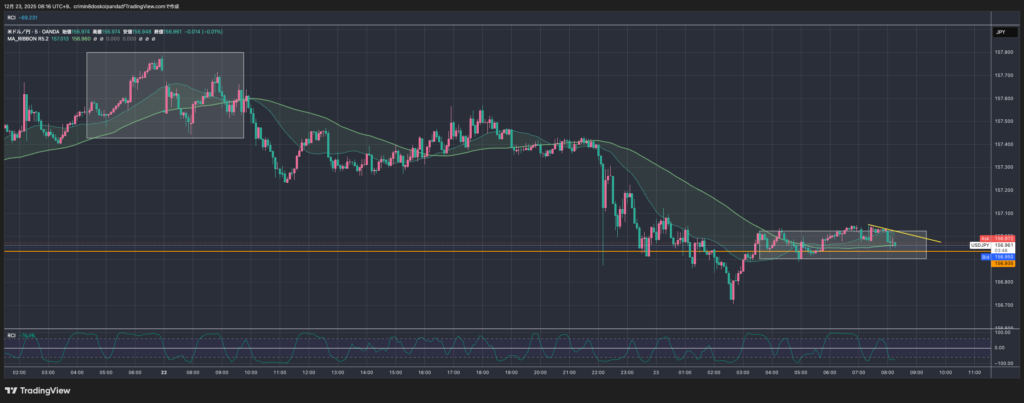
Task: Click the JPY currency label on price axis
Action: (999, 32)
